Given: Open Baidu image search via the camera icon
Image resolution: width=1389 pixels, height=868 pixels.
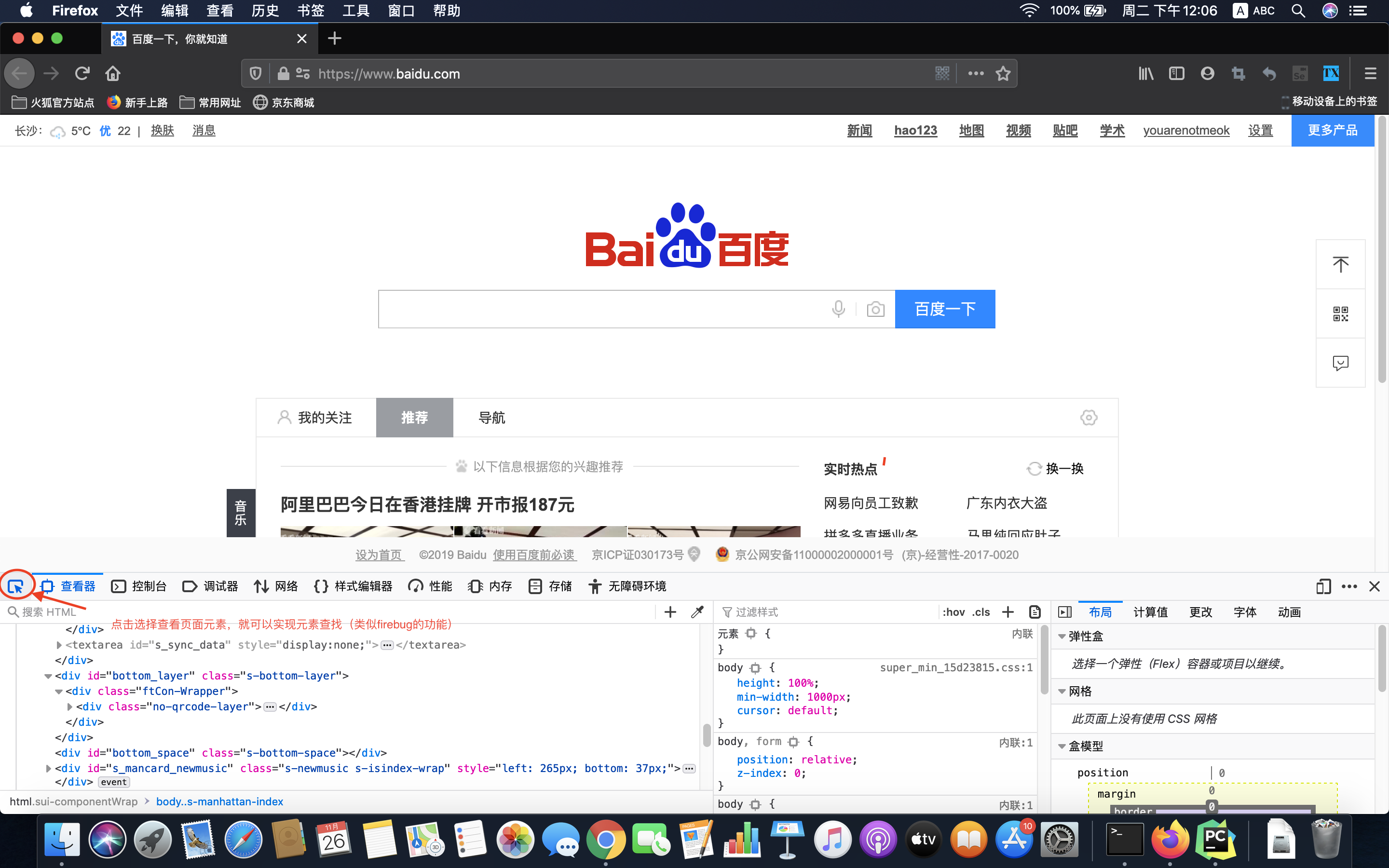Looking at the screenshot, I should click(875, 309).
